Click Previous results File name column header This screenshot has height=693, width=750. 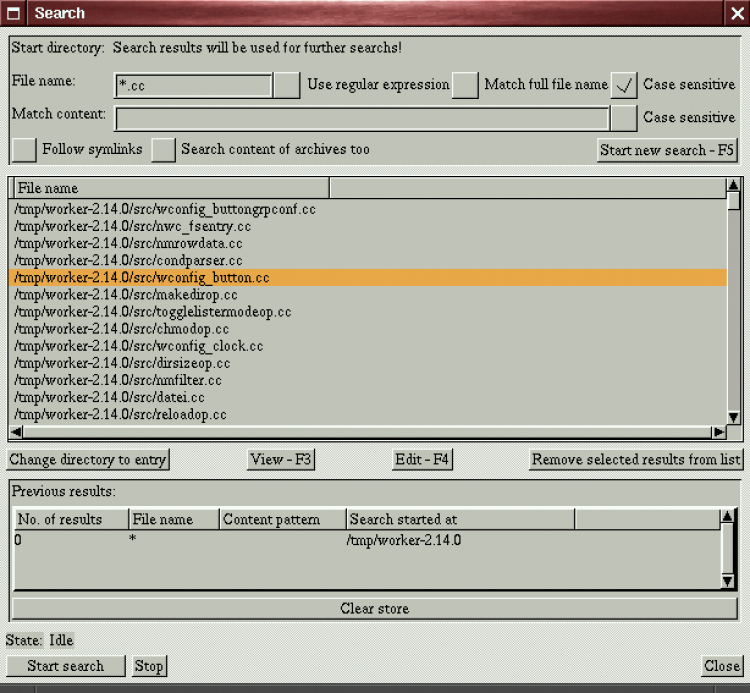[174, 519]
